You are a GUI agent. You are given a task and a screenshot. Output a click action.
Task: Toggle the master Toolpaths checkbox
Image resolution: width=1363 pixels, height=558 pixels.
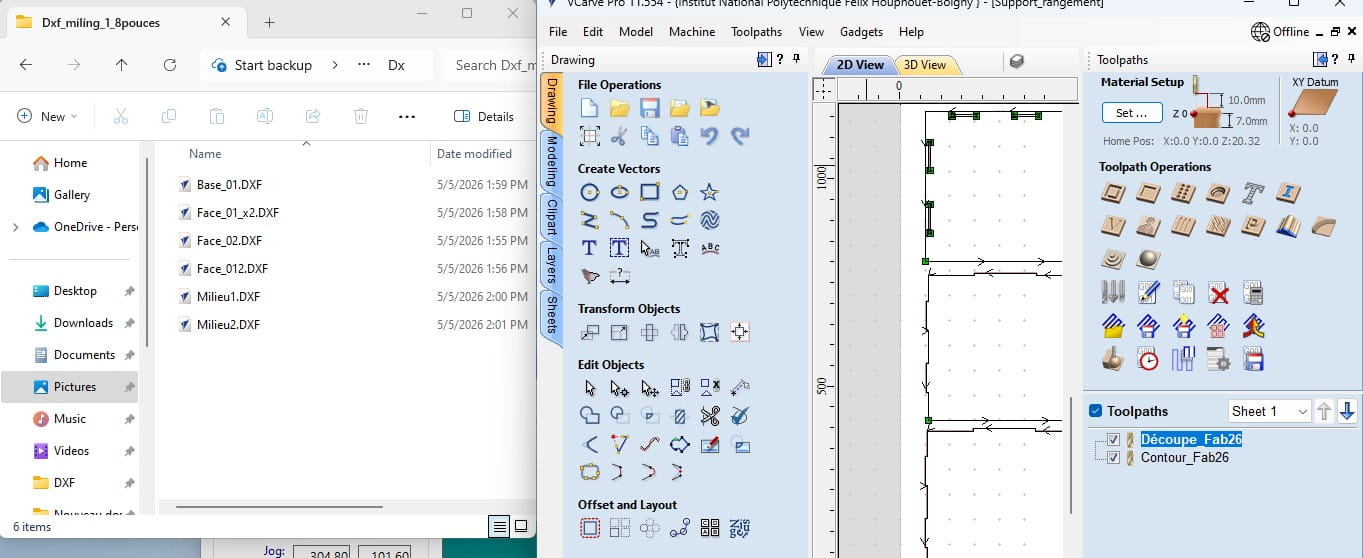(1095, 411)
